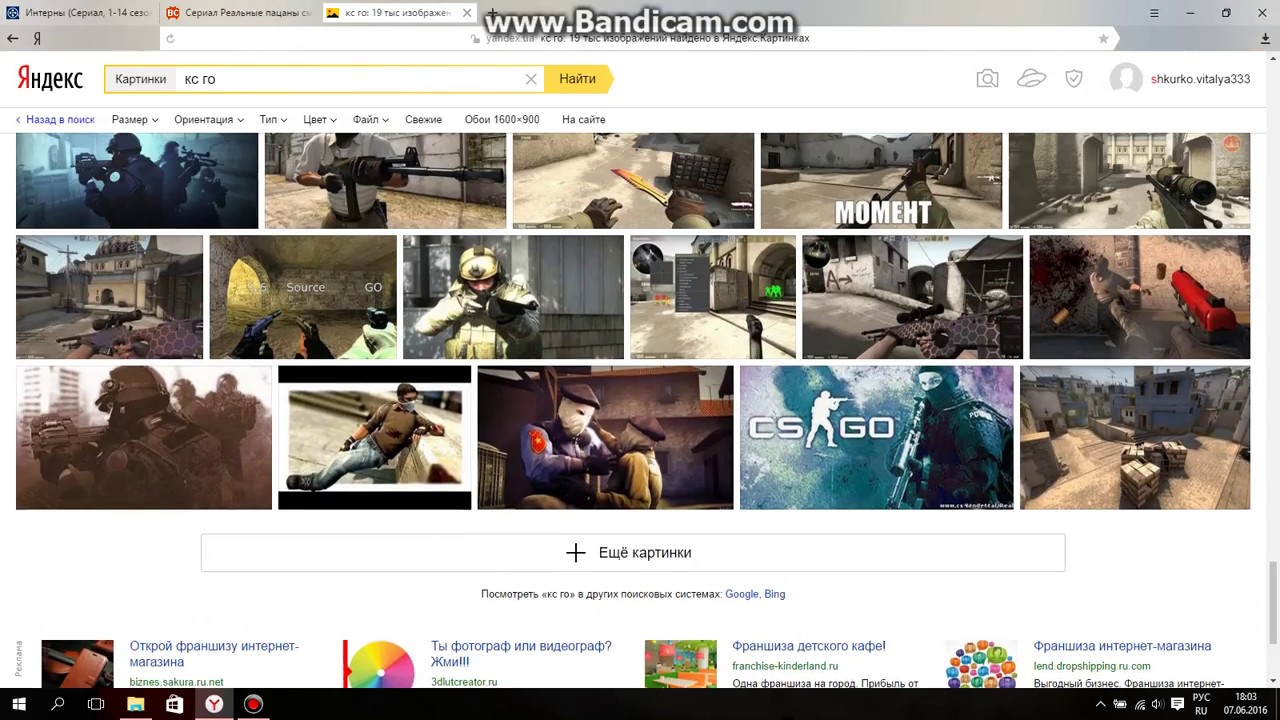Image resolution: width=1280 pixels, height=720 pixels.
Task: Open Windows Store from the taskbar
Action: point(174,704)
